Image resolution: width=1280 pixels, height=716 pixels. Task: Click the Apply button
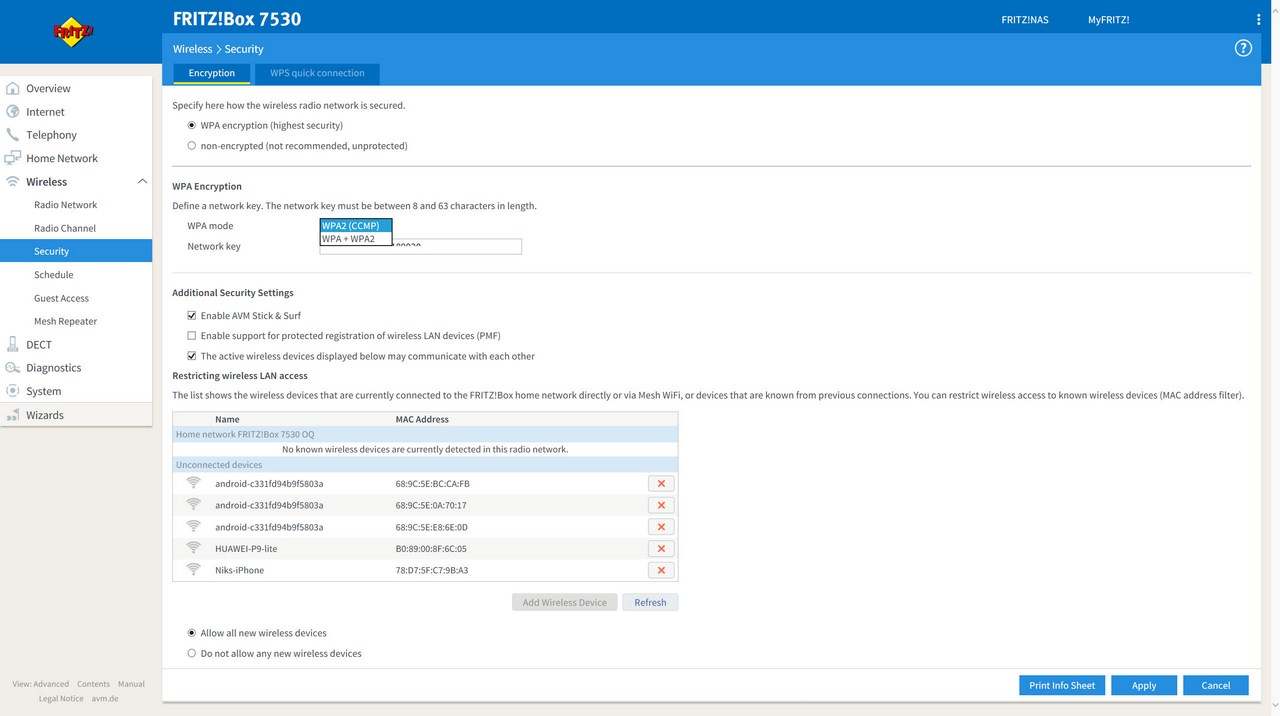tap(1144, 685)
